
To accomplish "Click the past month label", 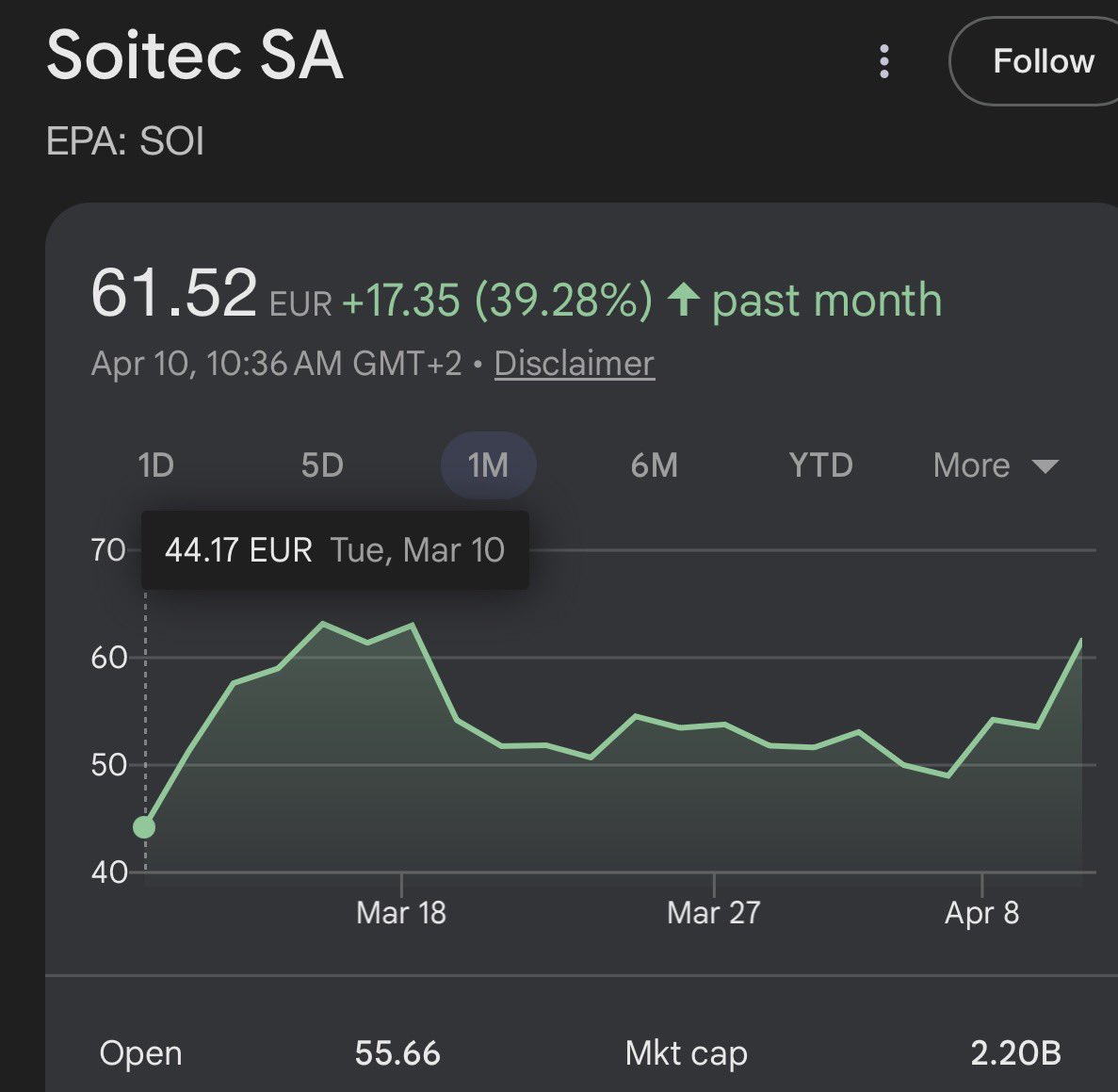I will (827, 301).
